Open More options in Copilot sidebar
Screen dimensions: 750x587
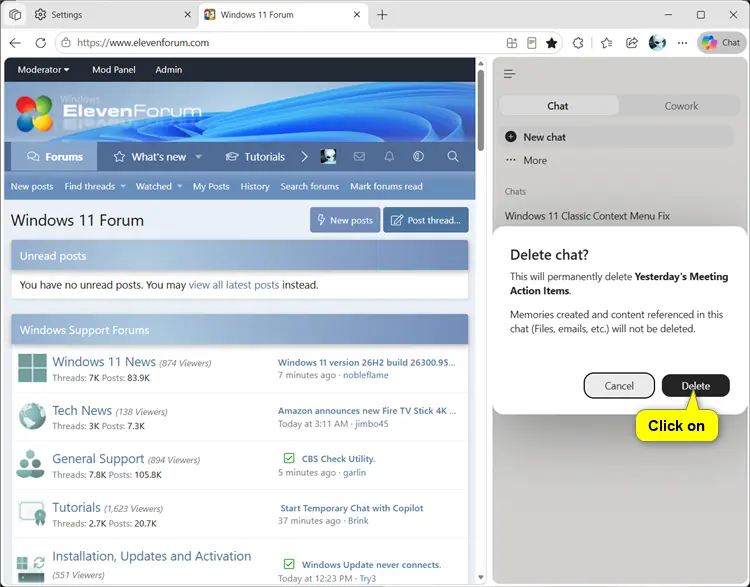click(526, 161)
